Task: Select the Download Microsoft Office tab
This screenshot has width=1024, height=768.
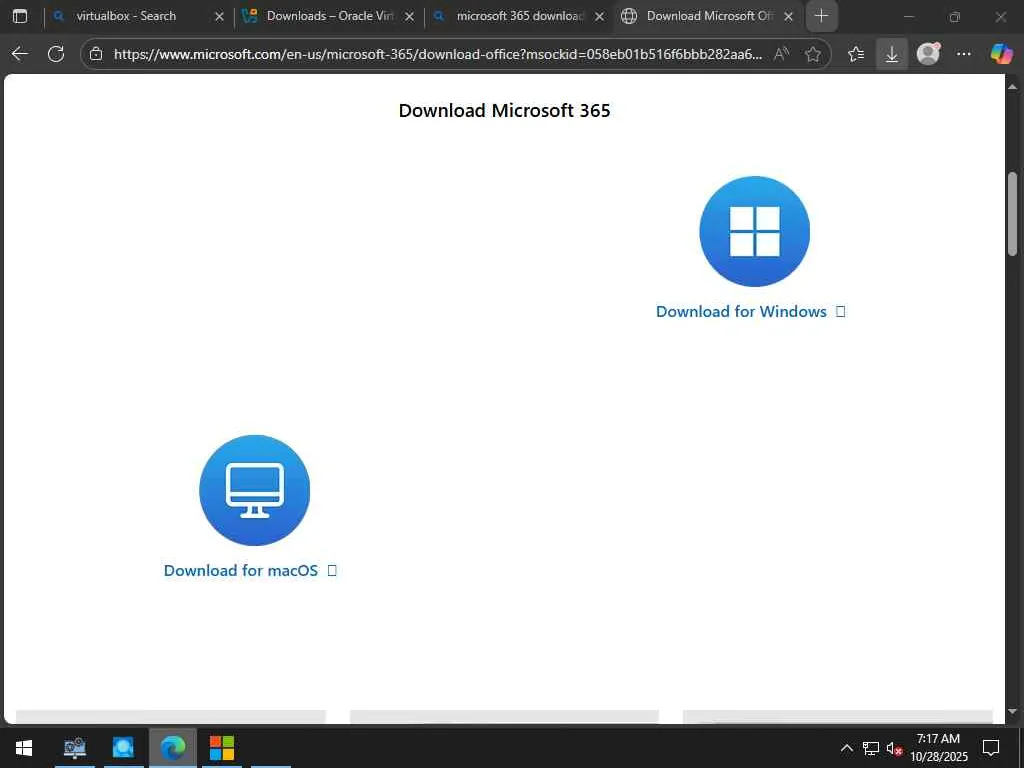Action: coord(709,16)
